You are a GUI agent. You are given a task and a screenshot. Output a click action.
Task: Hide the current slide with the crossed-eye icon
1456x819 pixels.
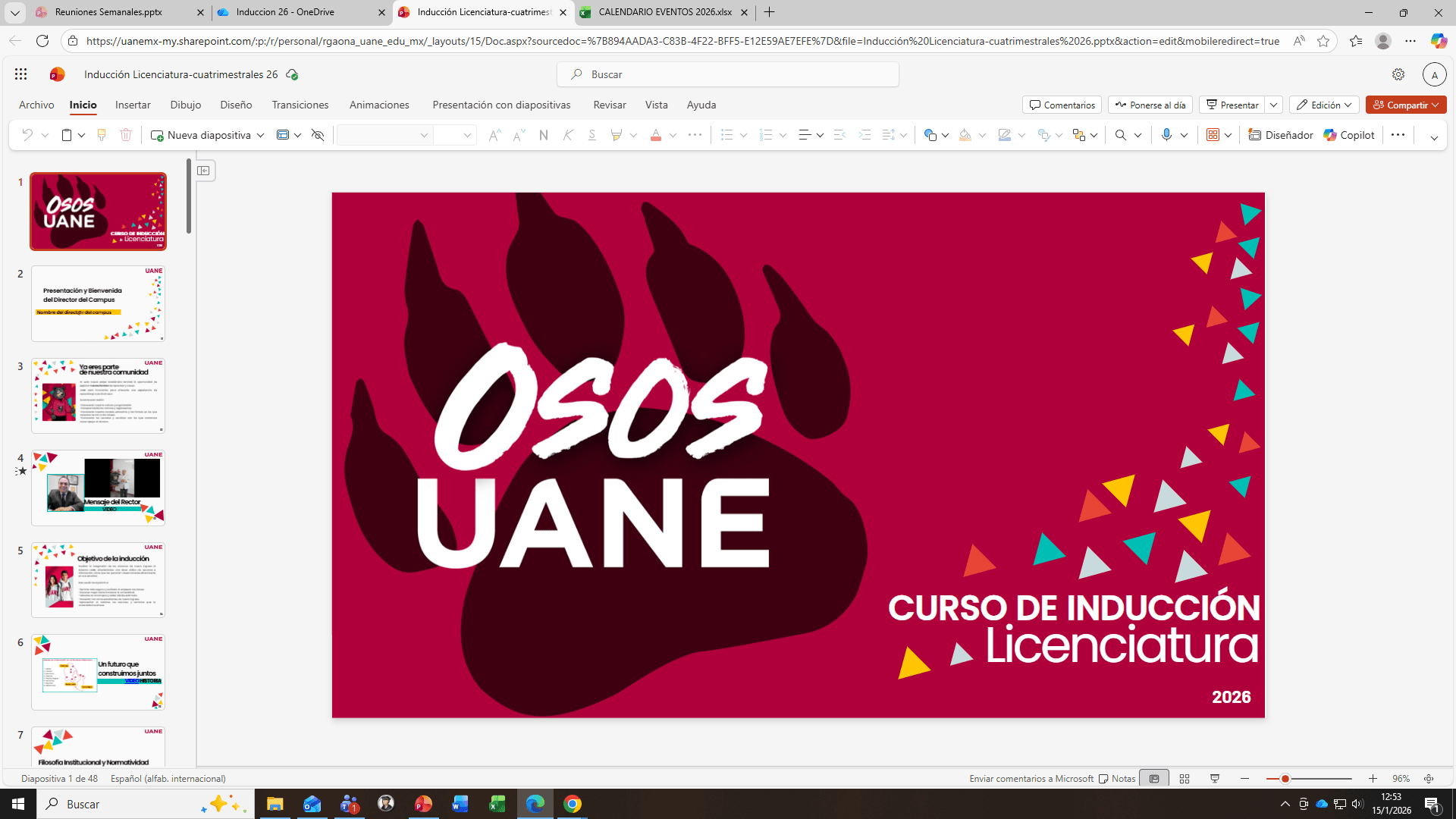[x=318, y=134]
